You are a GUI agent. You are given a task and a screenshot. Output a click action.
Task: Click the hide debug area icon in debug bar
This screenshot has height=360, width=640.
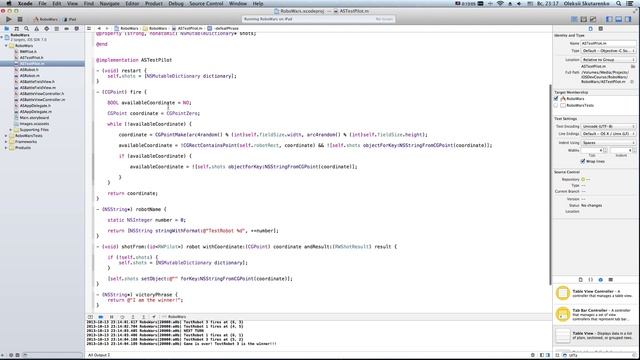point(90,317)
